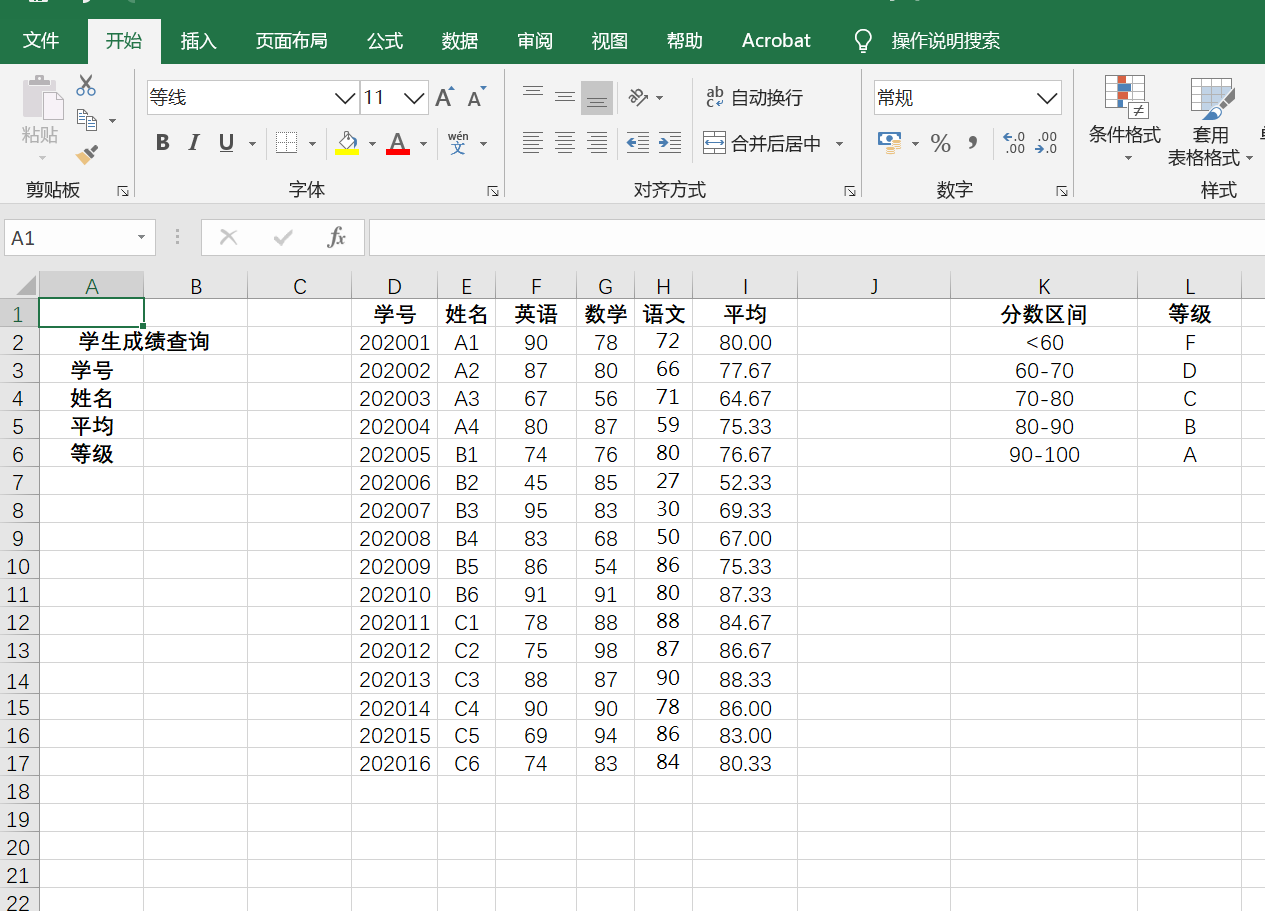Open number format dropdown 常规
The image size is (1265, 911).
pyautogui.click(x=1048, y=97)
